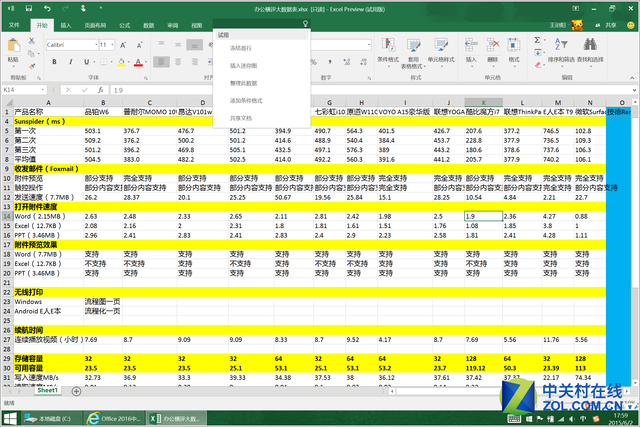The width and height of the screenshot is (640, 427).
Task: Switch to the 插入 (Insert) tab
Action: [66, 25]
